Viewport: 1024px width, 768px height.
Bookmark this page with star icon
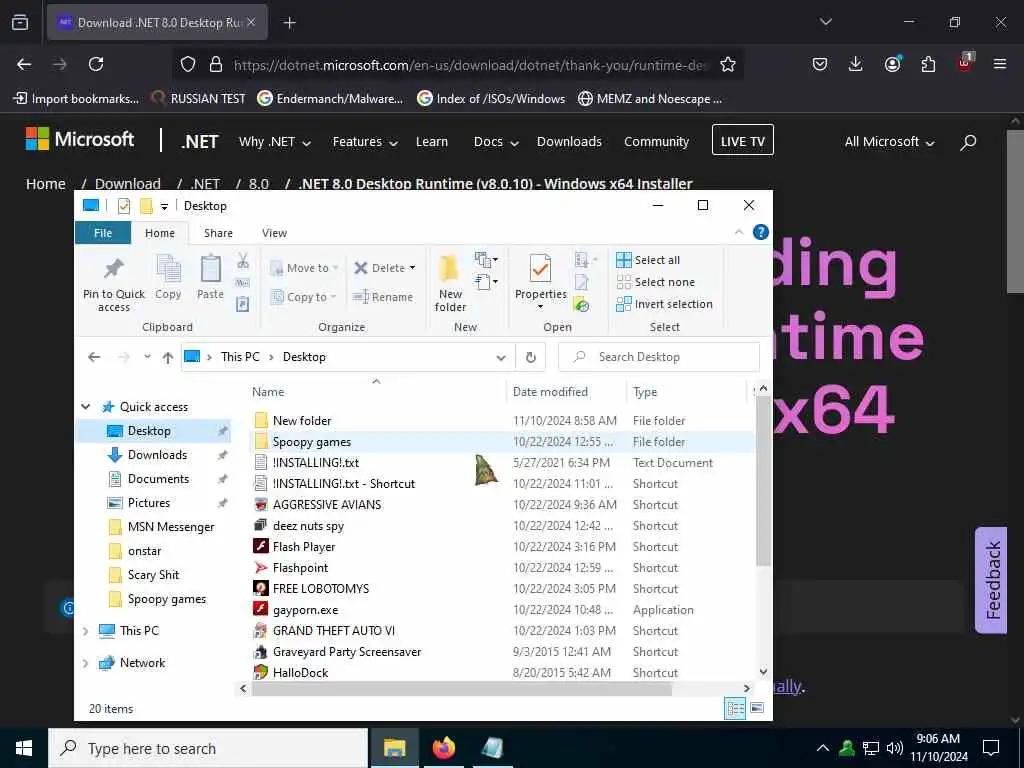coord(728,64)
